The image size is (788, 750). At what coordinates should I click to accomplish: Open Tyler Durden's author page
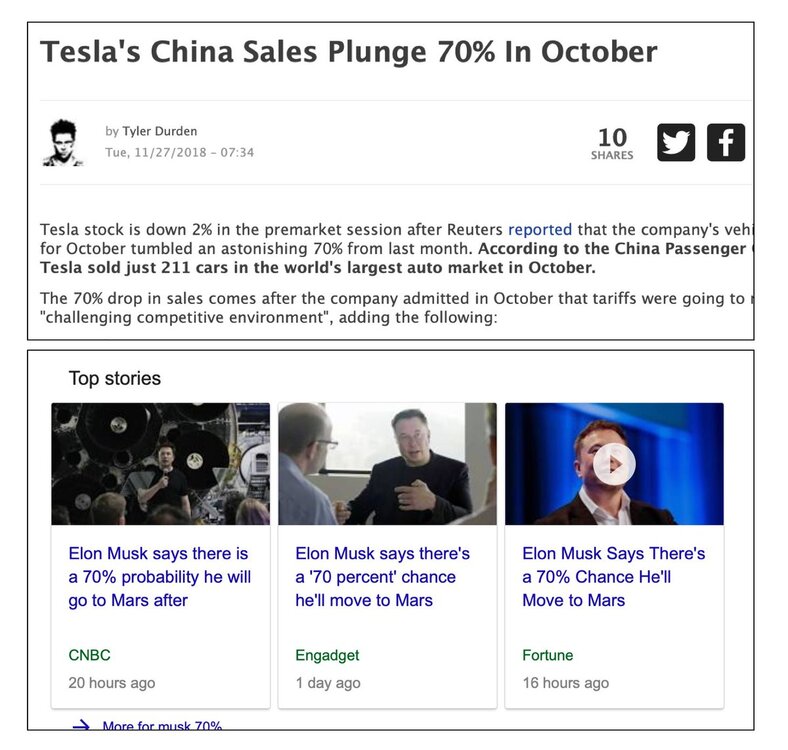coord(162,131)
